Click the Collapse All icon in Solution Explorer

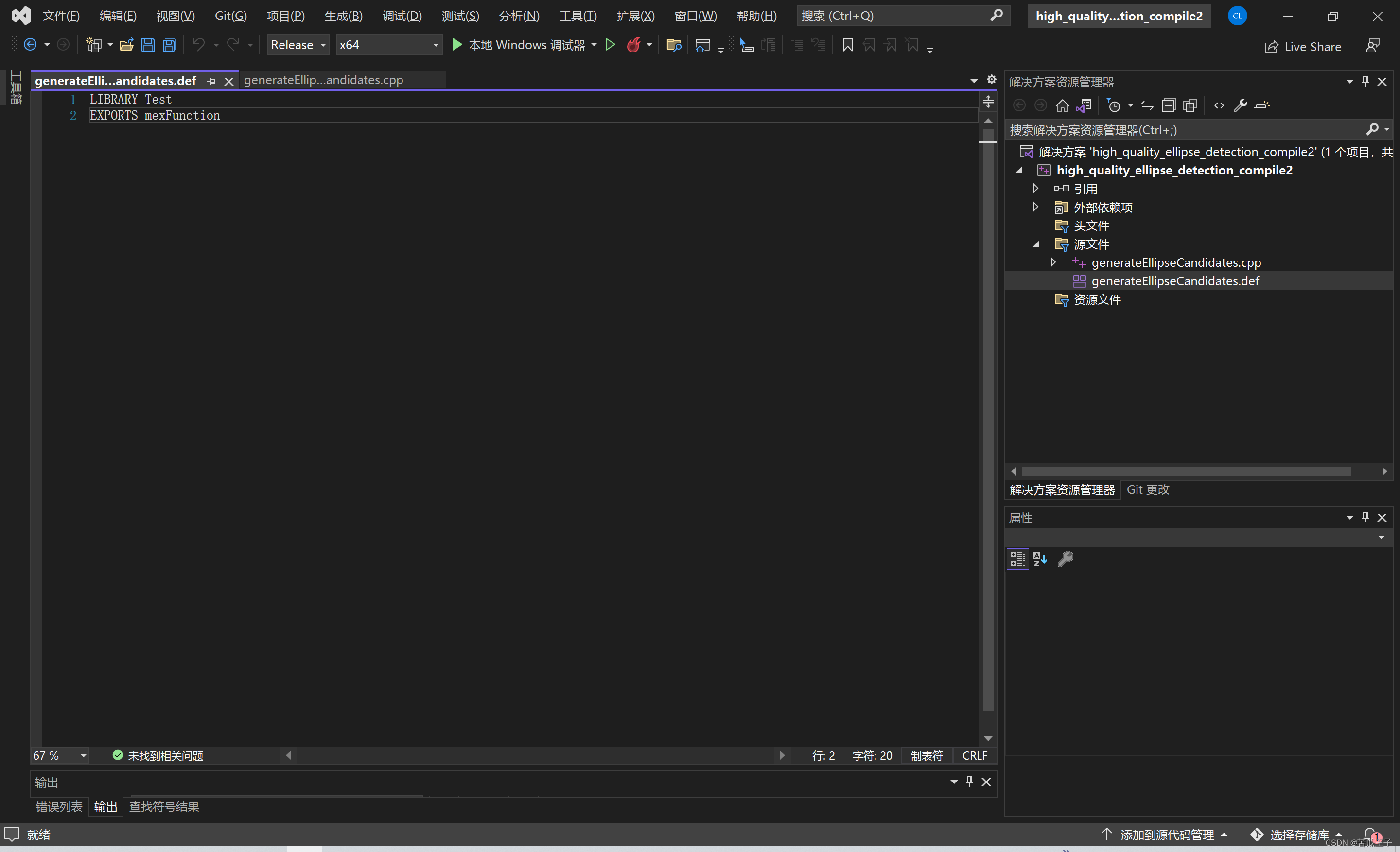tap(1168, 105)
